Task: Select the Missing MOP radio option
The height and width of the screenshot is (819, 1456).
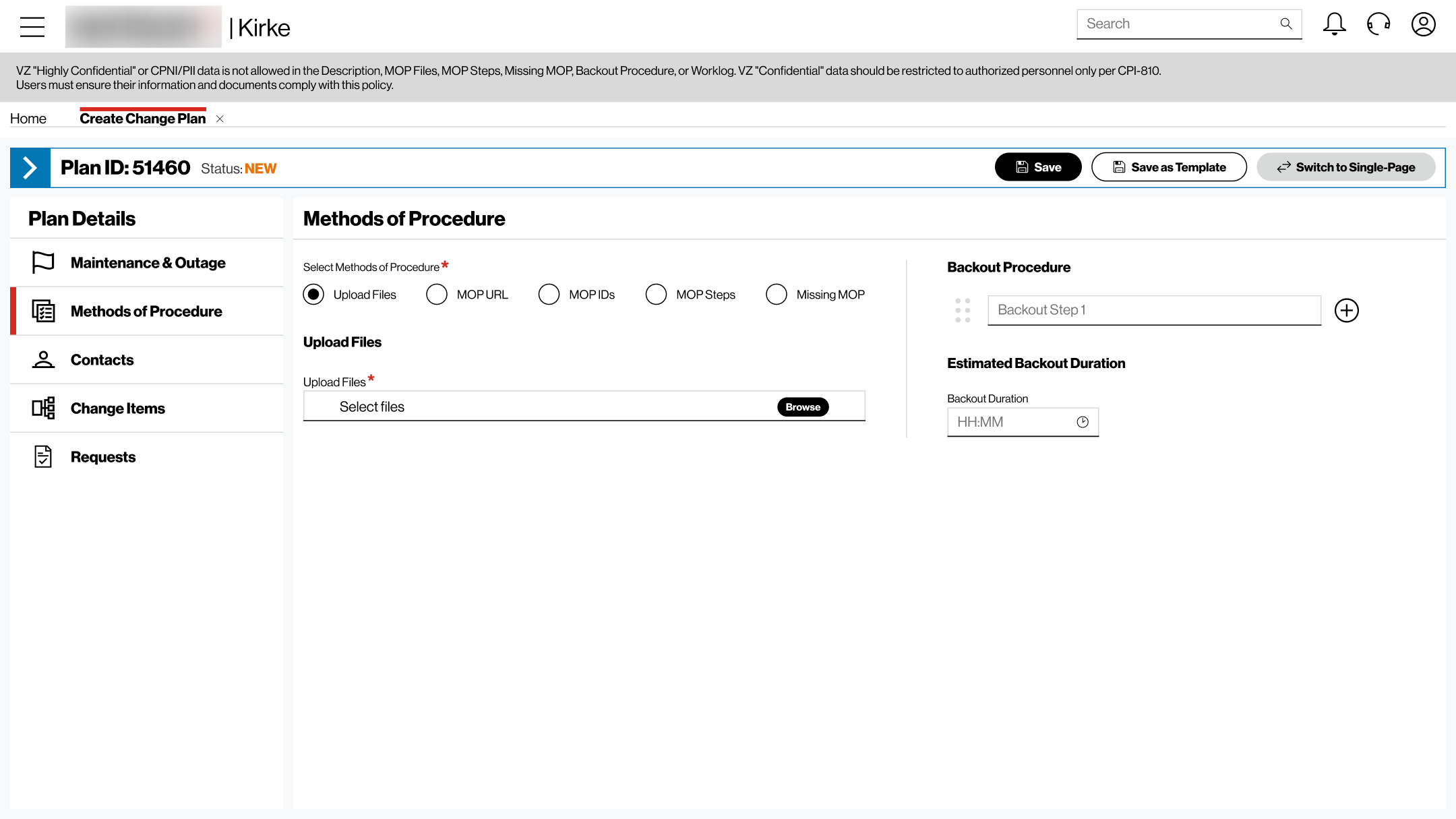Action: 777,295
